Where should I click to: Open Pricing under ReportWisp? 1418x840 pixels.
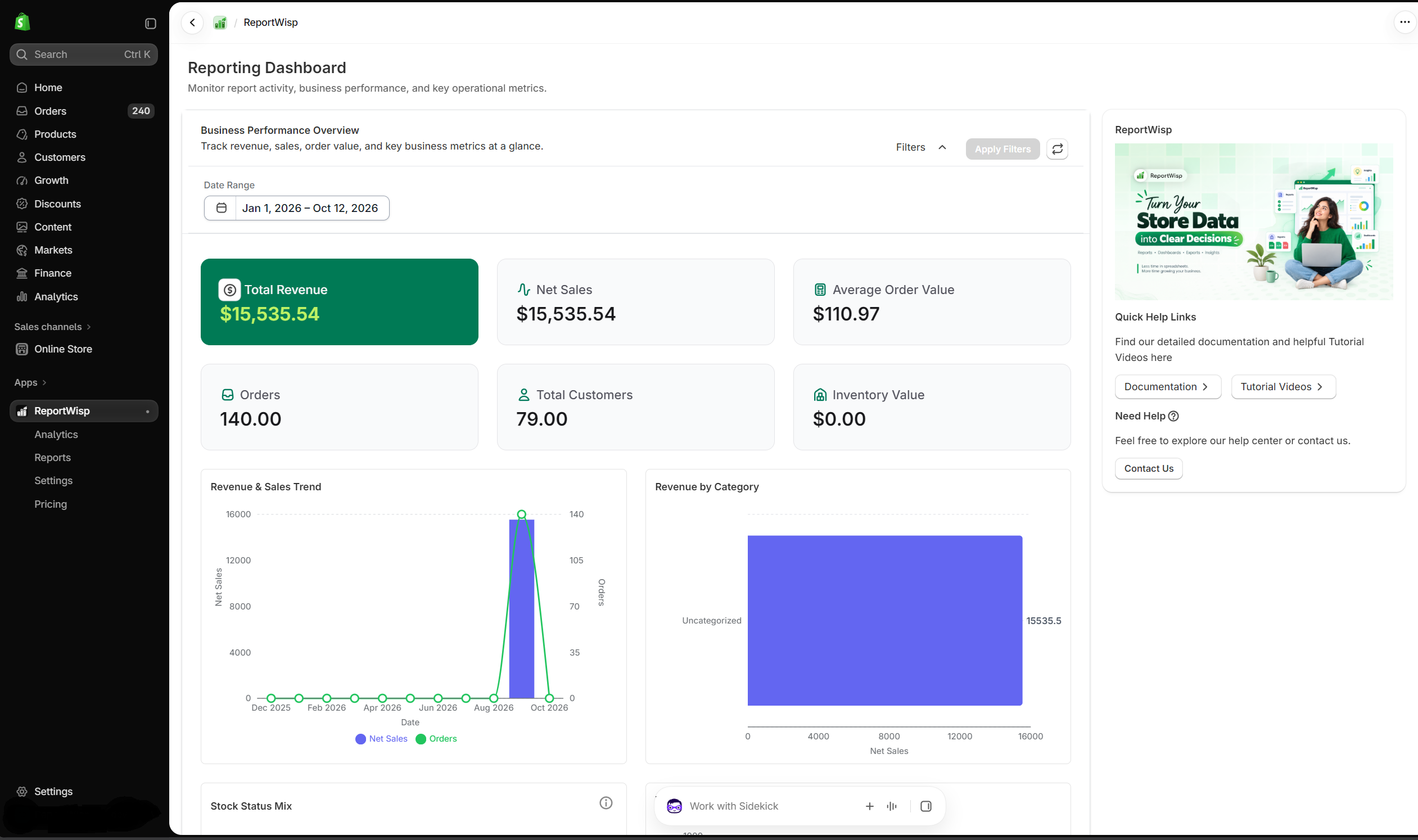tap(51, 504)
